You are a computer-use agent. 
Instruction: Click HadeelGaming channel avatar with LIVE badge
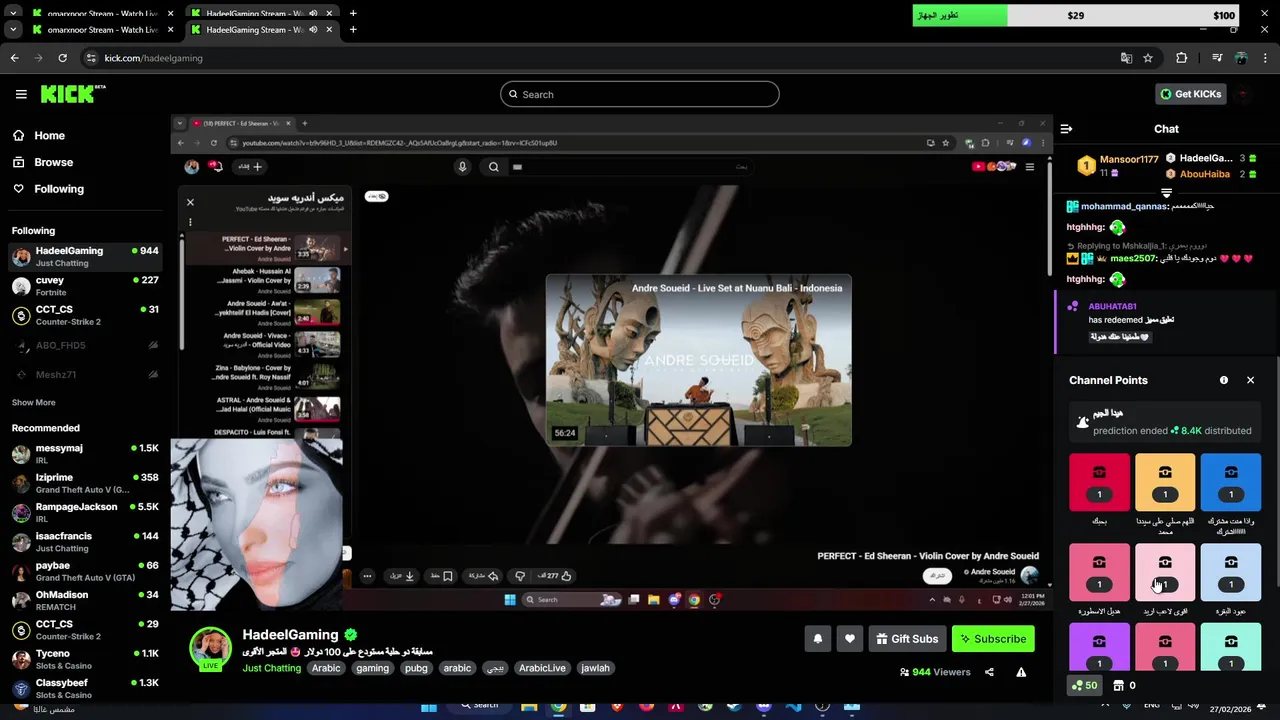pos(211,649)
